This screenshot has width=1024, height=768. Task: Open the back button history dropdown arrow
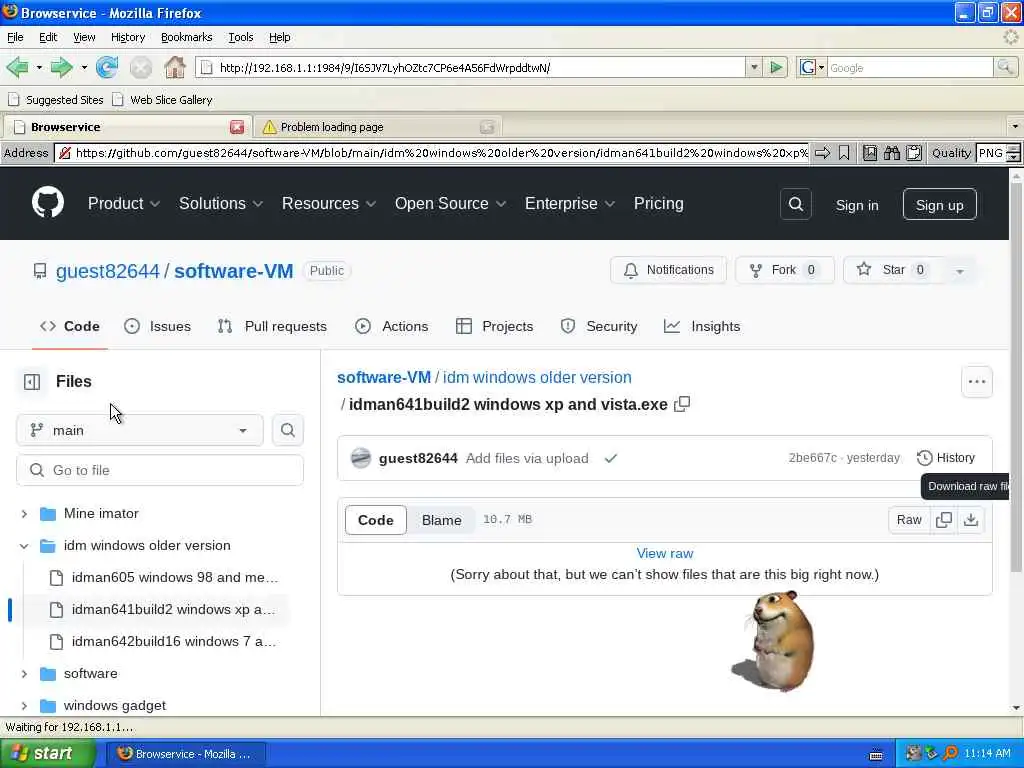coord(39,67)
